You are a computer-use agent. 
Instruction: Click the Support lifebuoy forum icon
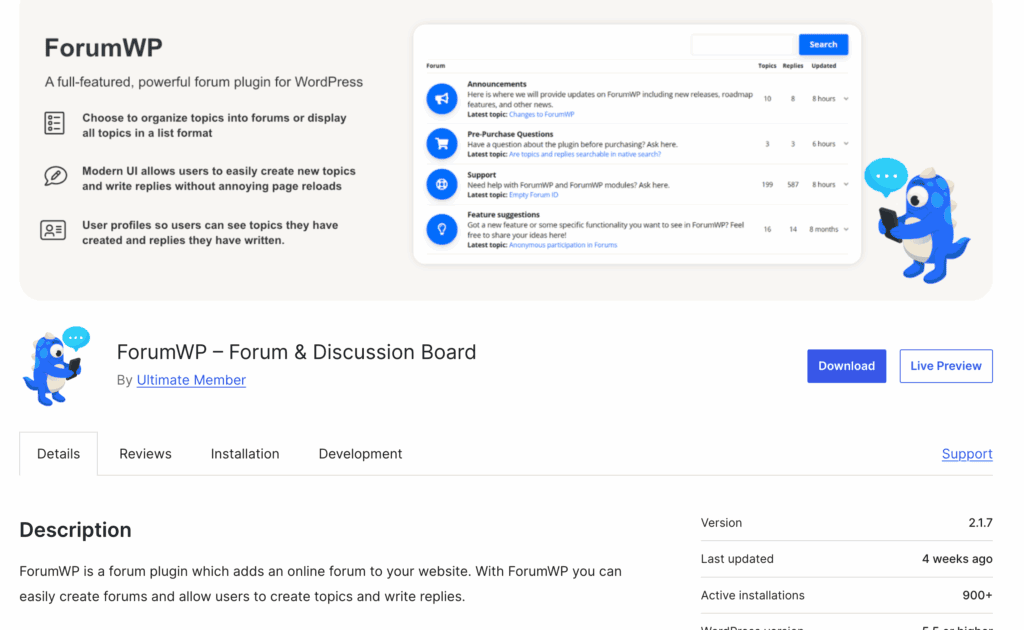tap(442, 184)
